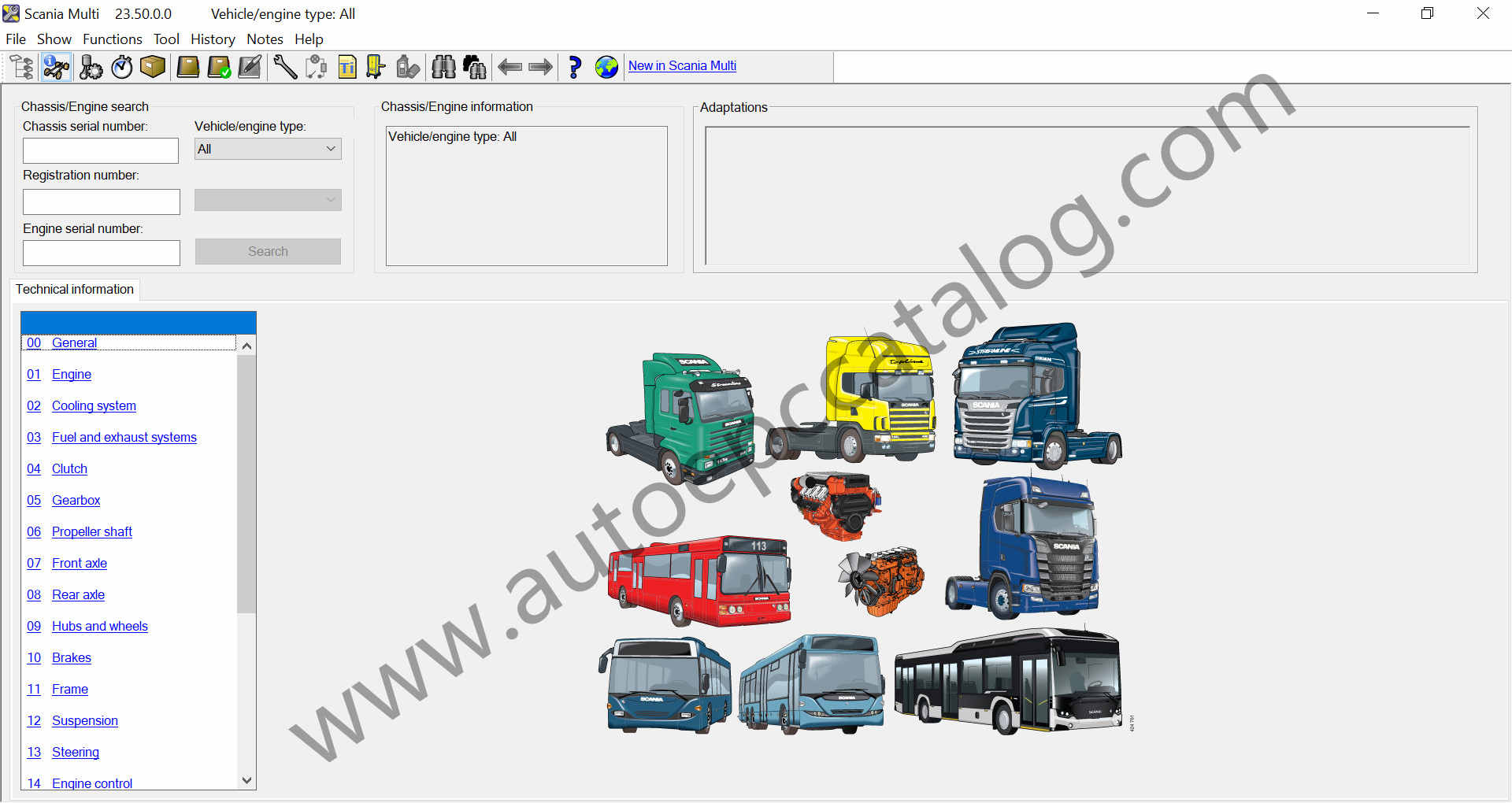Viewport: 1512px width, 803px height.
Task: Follow the New in Scania Multi link
Action: tap(682, 66)
